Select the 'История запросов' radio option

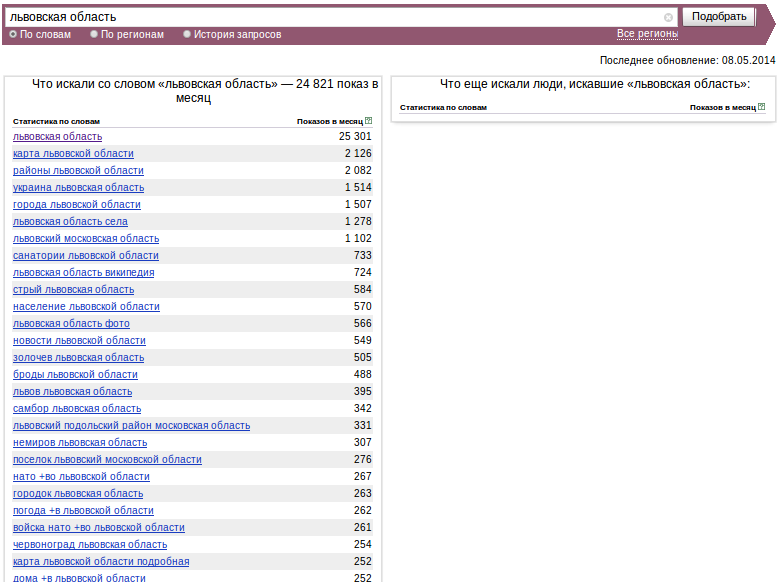click(186, 34)
